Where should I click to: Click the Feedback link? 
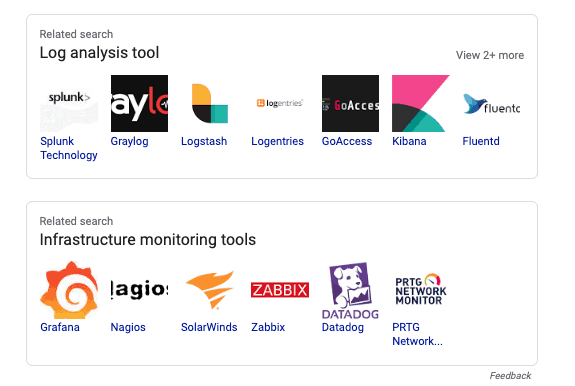[x=510, y=375]
